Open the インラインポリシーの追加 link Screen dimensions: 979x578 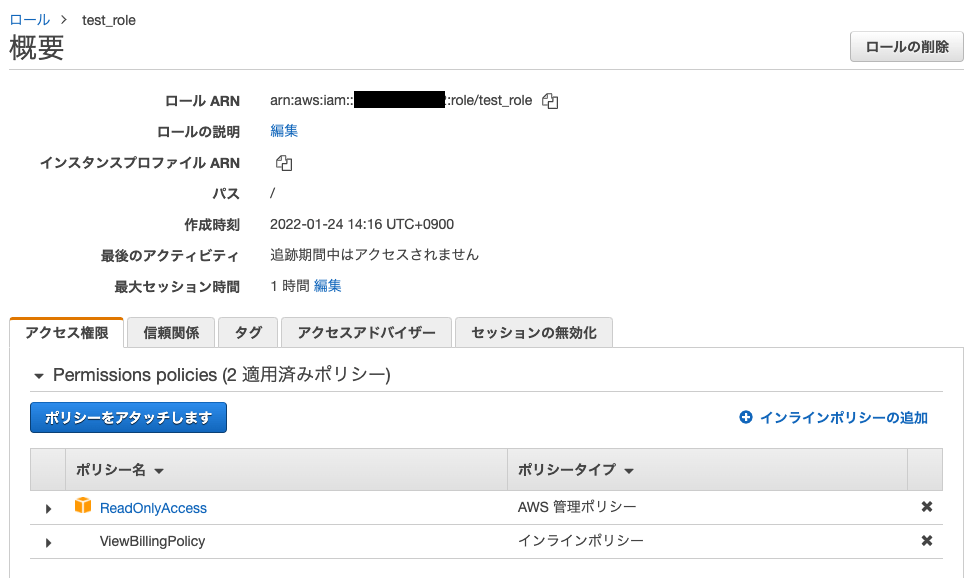tap(844, 418)
